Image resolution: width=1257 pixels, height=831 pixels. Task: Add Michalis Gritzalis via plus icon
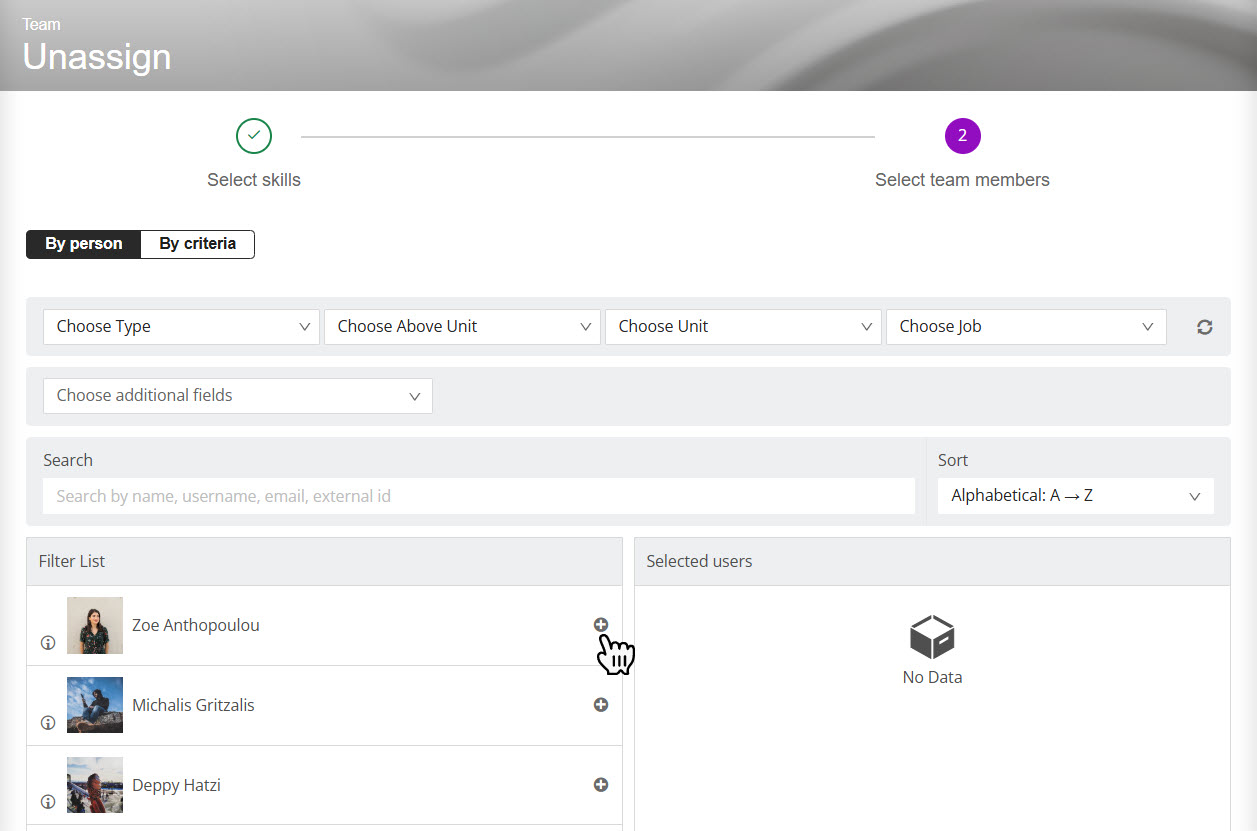click(601, 705)
